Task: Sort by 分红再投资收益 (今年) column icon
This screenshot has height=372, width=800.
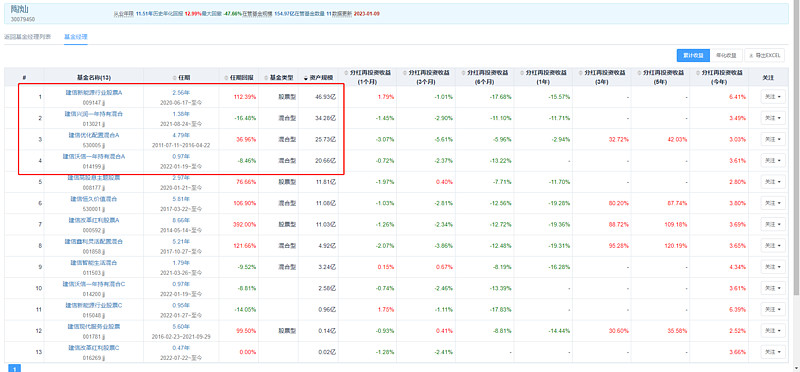Action: coord(697,73)
